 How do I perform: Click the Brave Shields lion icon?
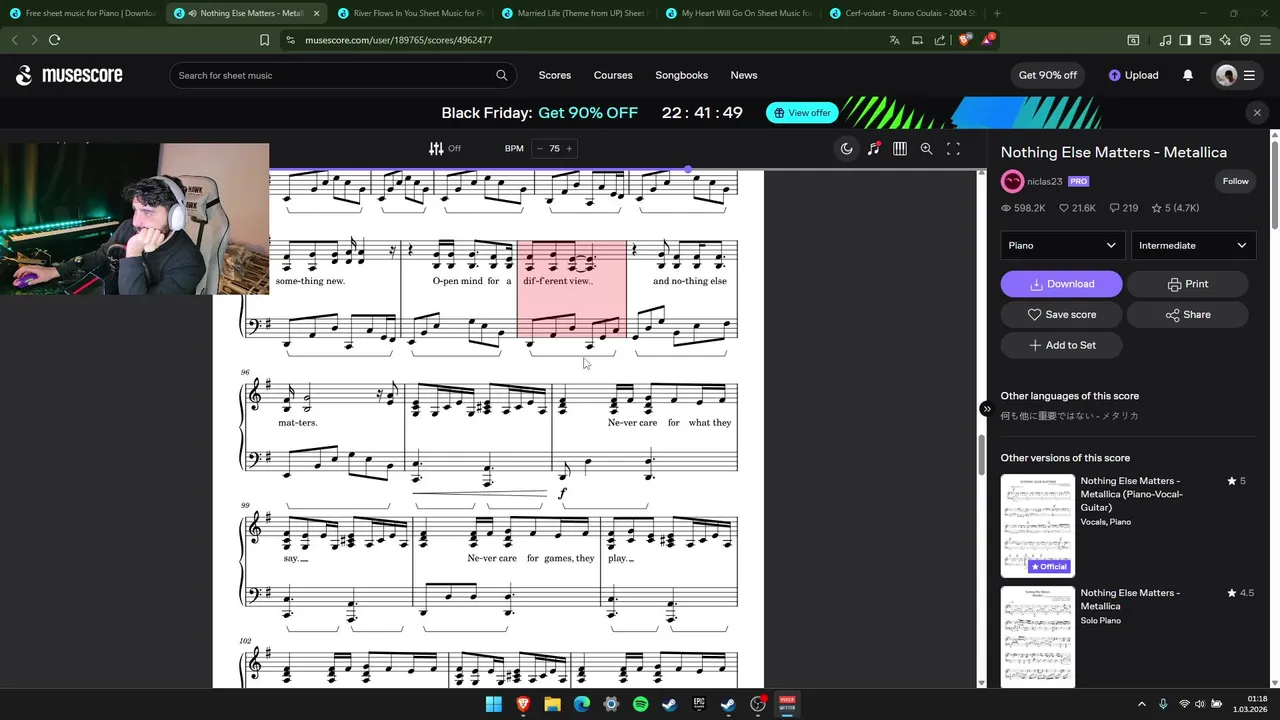[x=964, y=40]
